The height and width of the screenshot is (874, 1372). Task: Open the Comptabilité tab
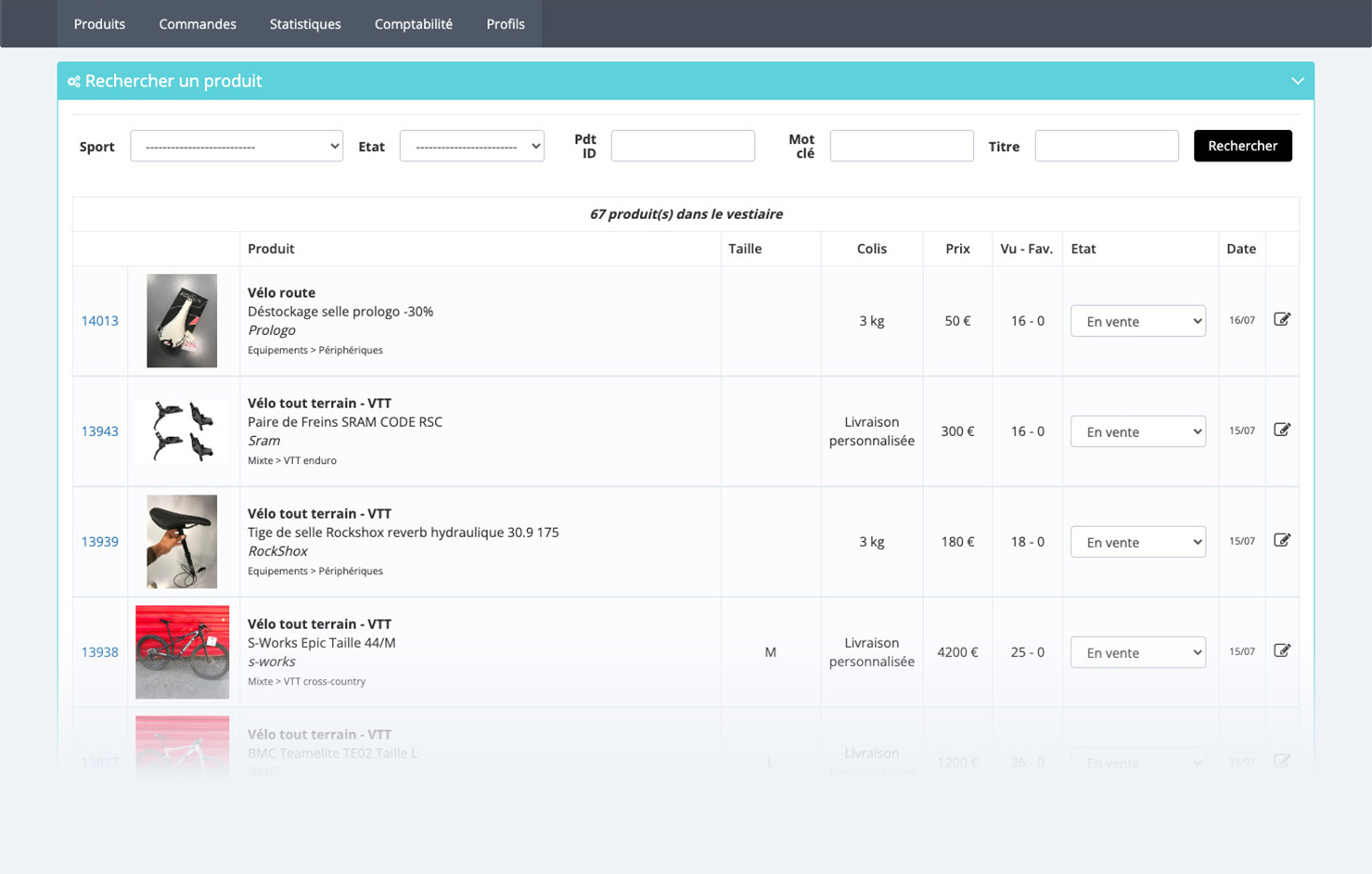[x=414, y=24]
